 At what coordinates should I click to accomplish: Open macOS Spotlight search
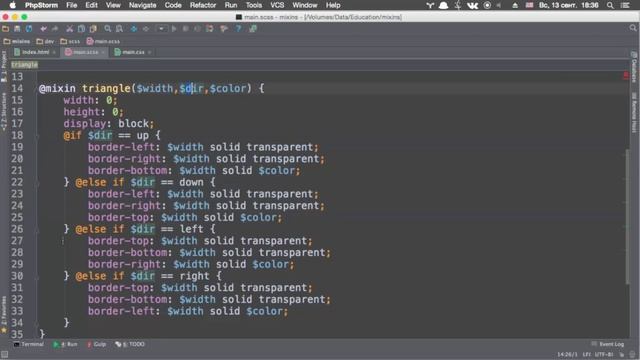coord(610,5)
